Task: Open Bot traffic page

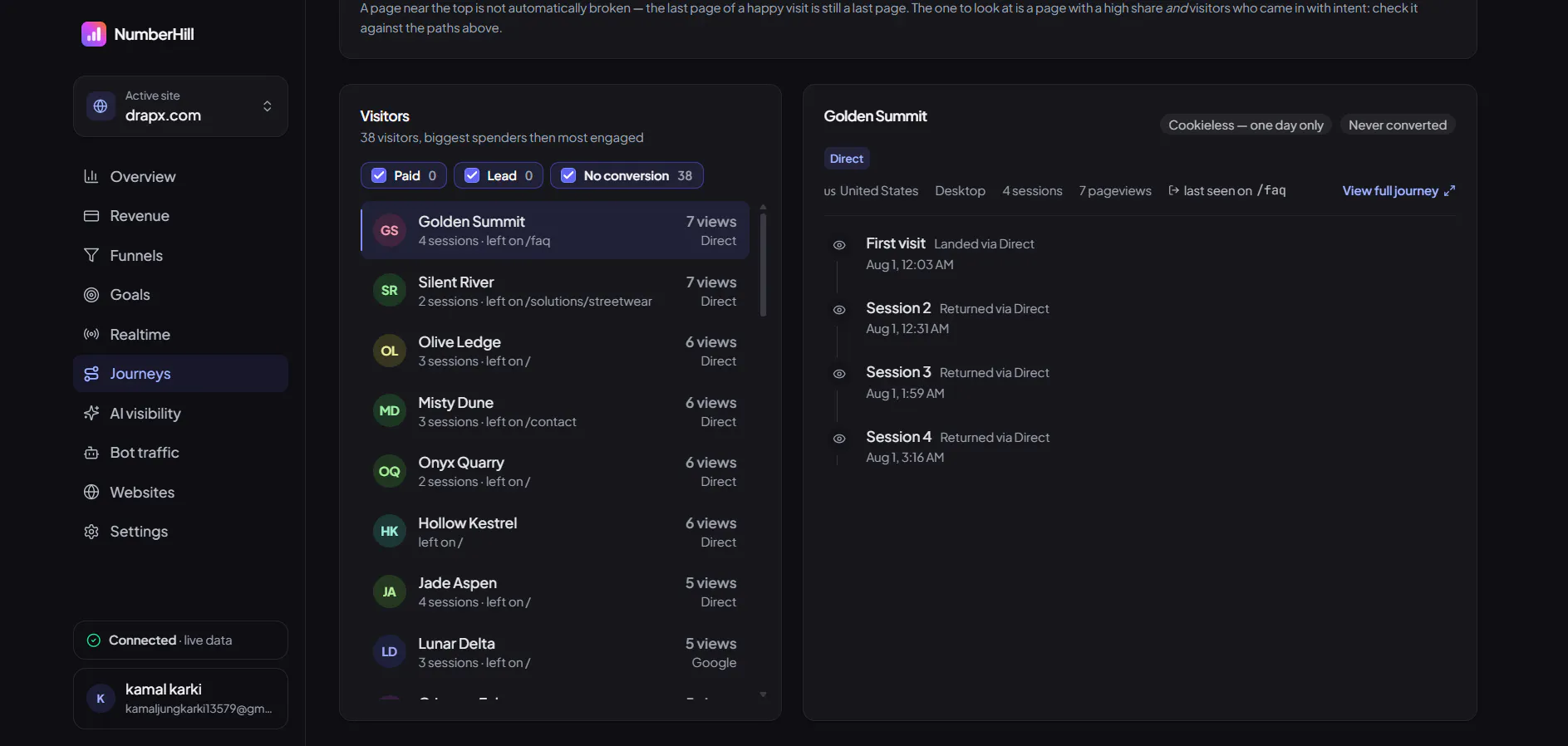Action: (x=180, y=453)
